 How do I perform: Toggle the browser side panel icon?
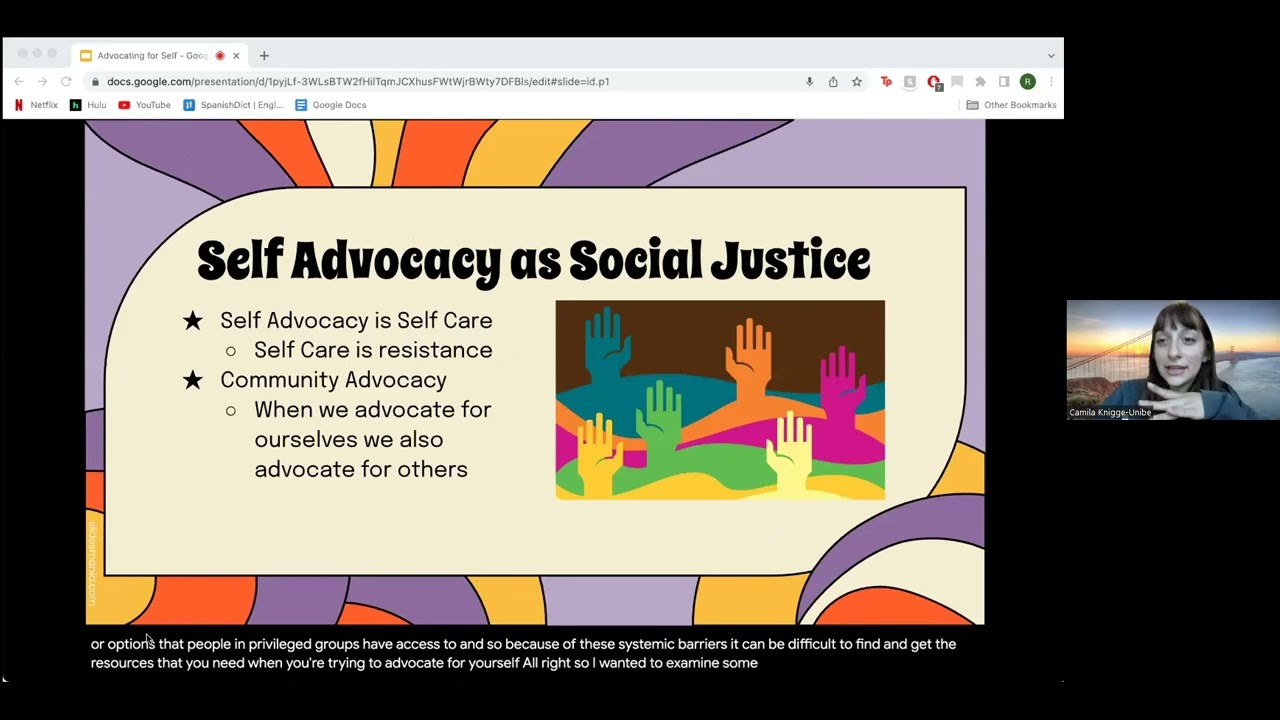pyautogui.click(x=1004, y=82)
